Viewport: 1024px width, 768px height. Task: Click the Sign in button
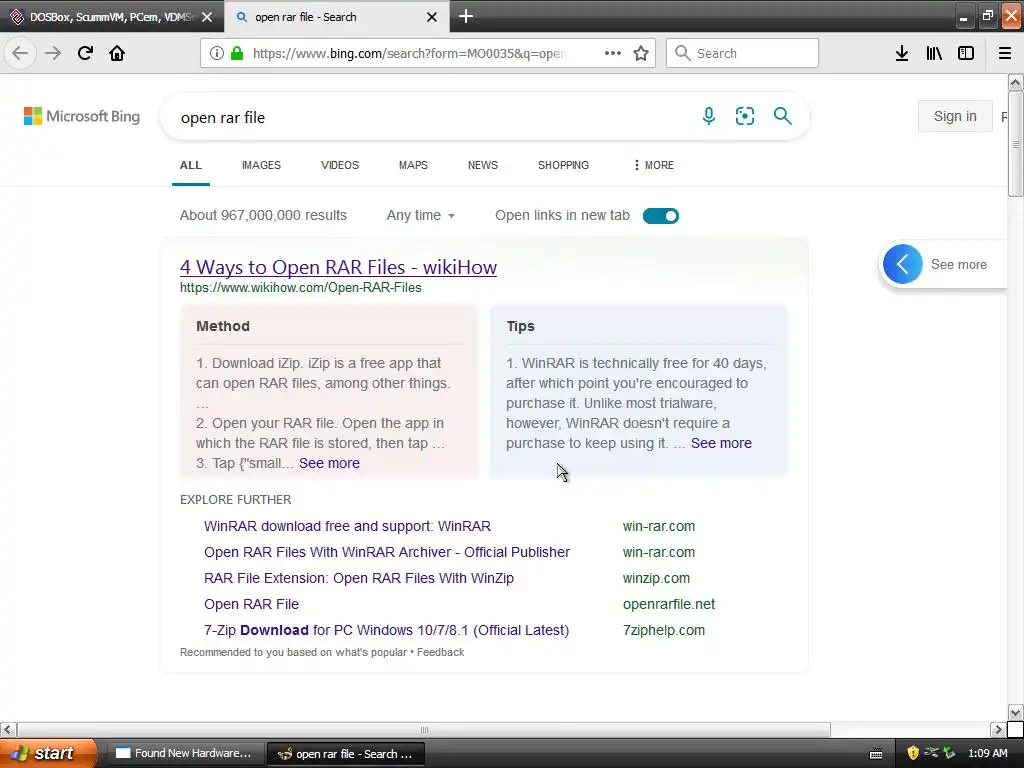click(955, 116)
